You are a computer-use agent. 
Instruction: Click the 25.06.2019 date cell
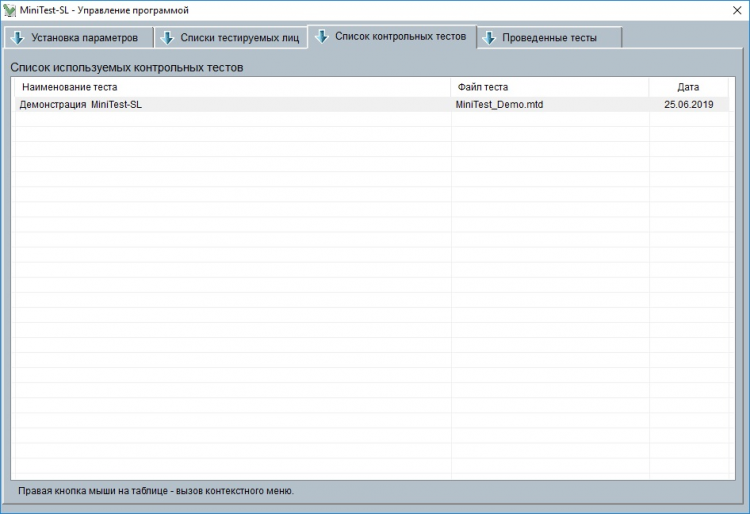(x=689, y=104)
